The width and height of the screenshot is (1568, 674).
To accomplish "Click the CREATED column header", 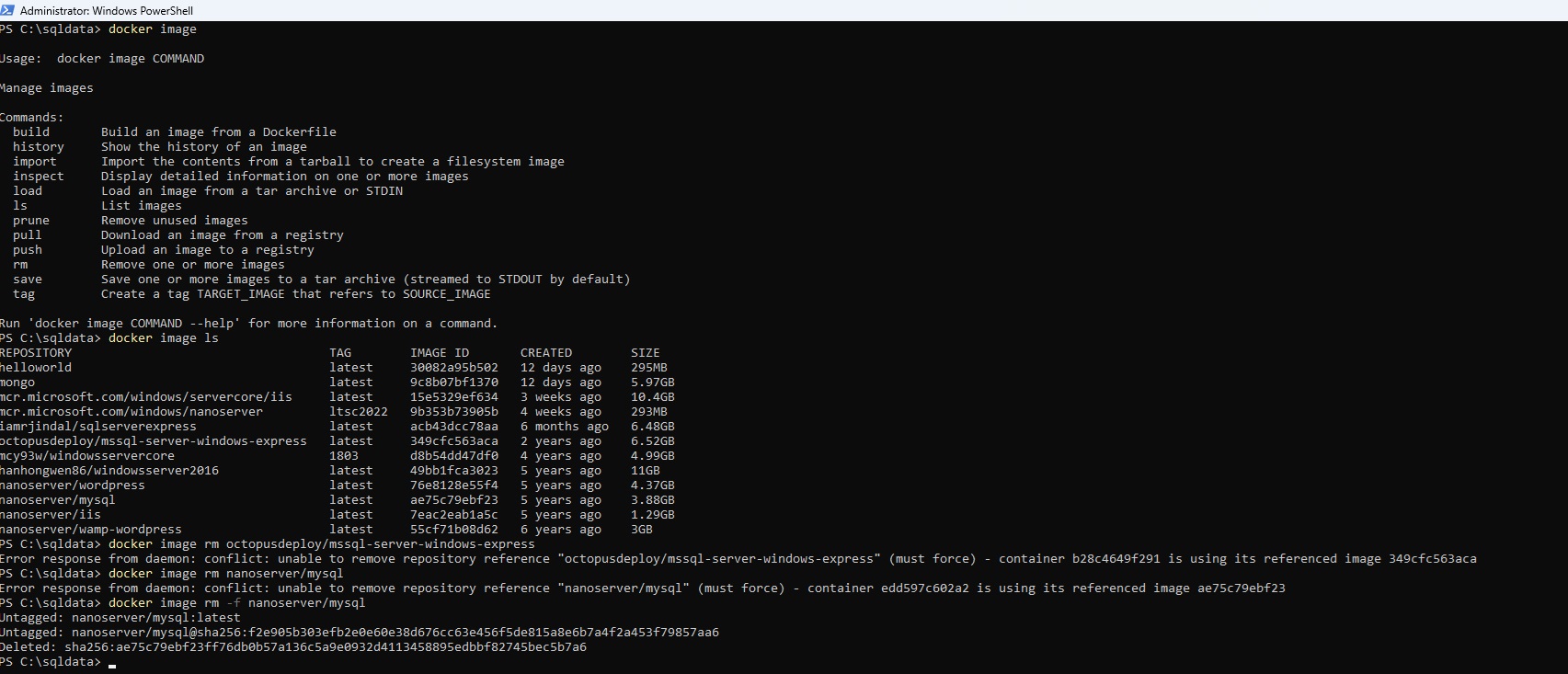I will click(546, 353).
